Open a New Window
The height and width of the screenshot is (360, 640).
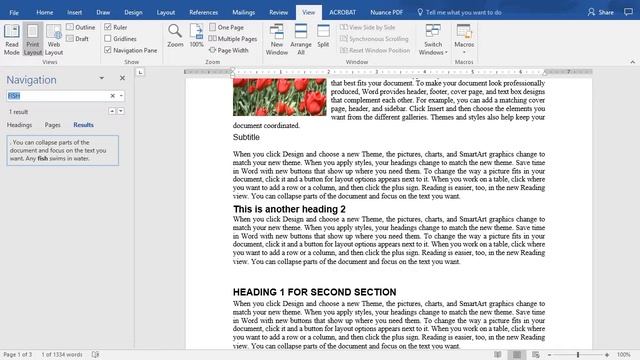277,40
